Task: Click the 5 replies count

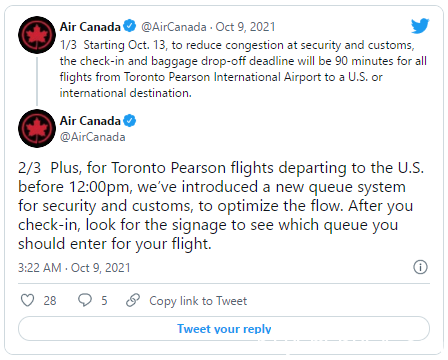Action: pyautogui.click(x=104, y=301)
